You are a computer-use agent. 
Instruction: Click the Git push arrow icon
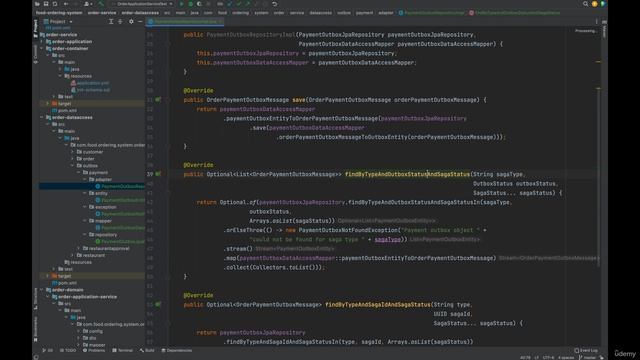tap(248, 4)
